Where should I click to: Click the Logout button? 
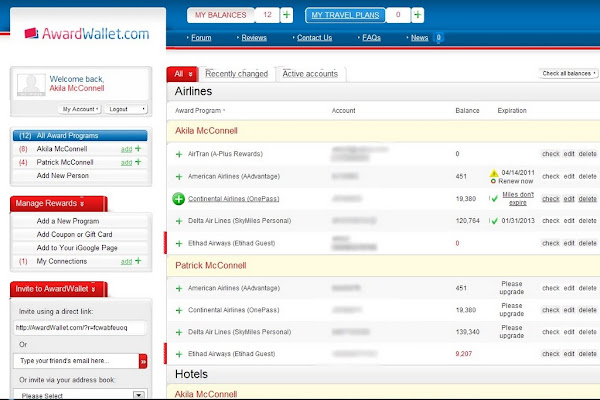coord(126,109)
